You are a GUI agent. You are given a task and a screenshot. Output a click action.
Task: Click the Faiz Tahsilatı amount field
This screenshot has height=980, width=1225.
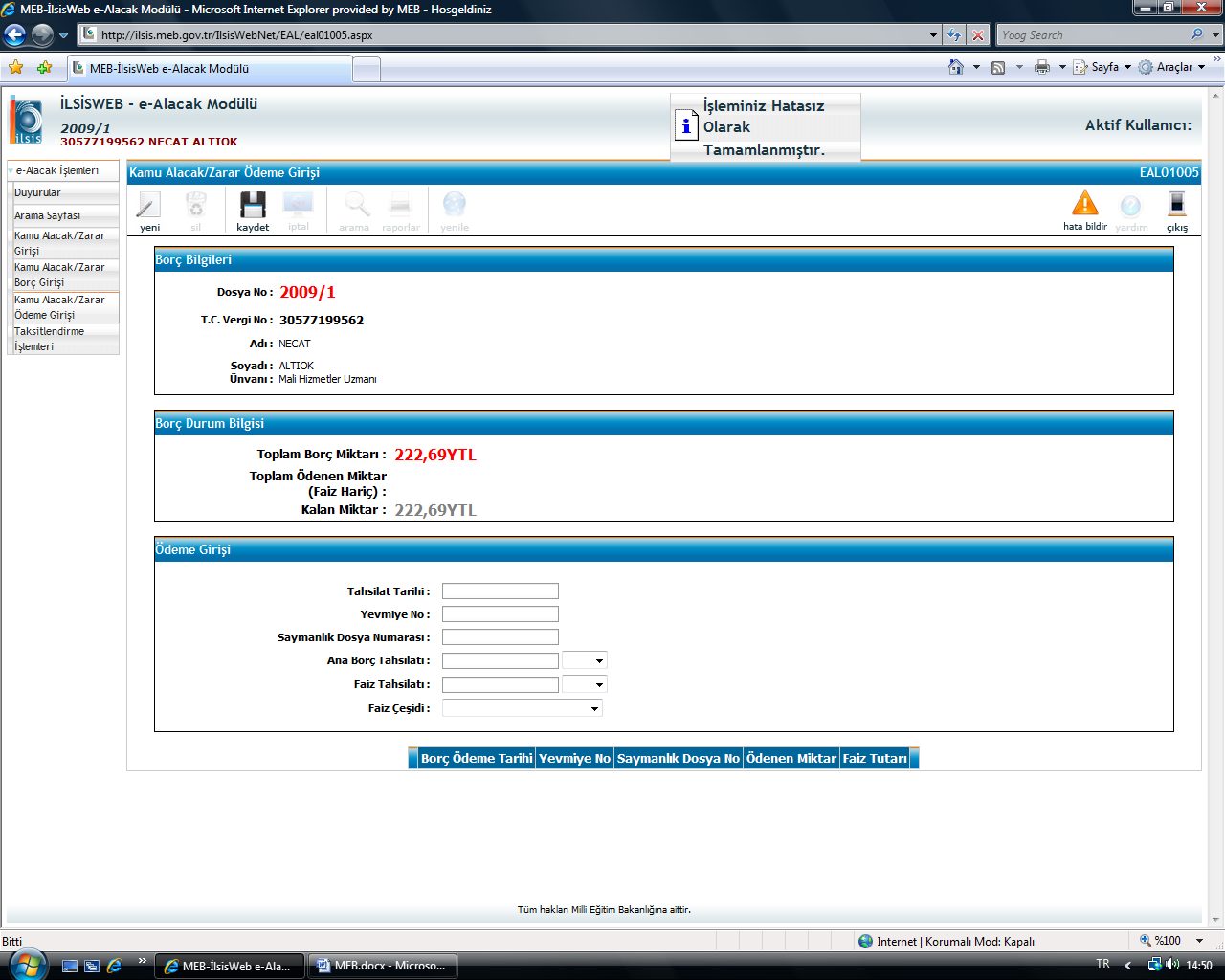(501, 684)
